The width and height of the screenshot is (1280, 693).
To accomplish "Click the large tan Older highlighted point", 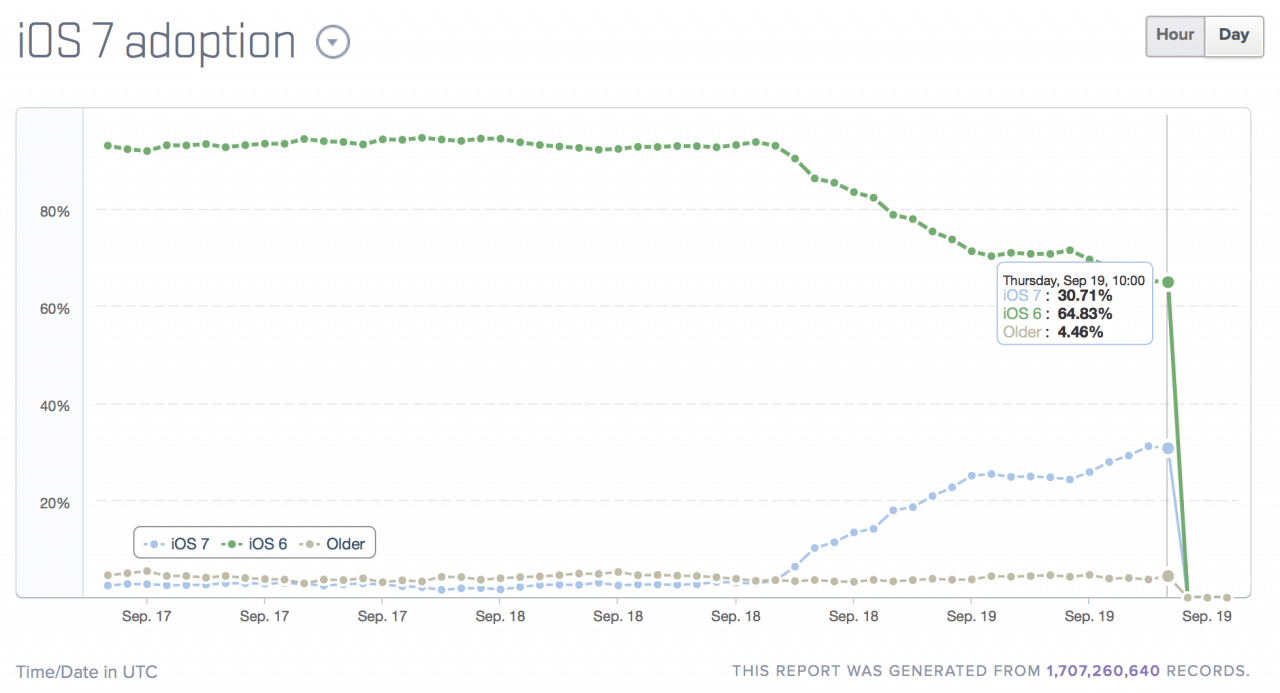I will [1167, 576].
